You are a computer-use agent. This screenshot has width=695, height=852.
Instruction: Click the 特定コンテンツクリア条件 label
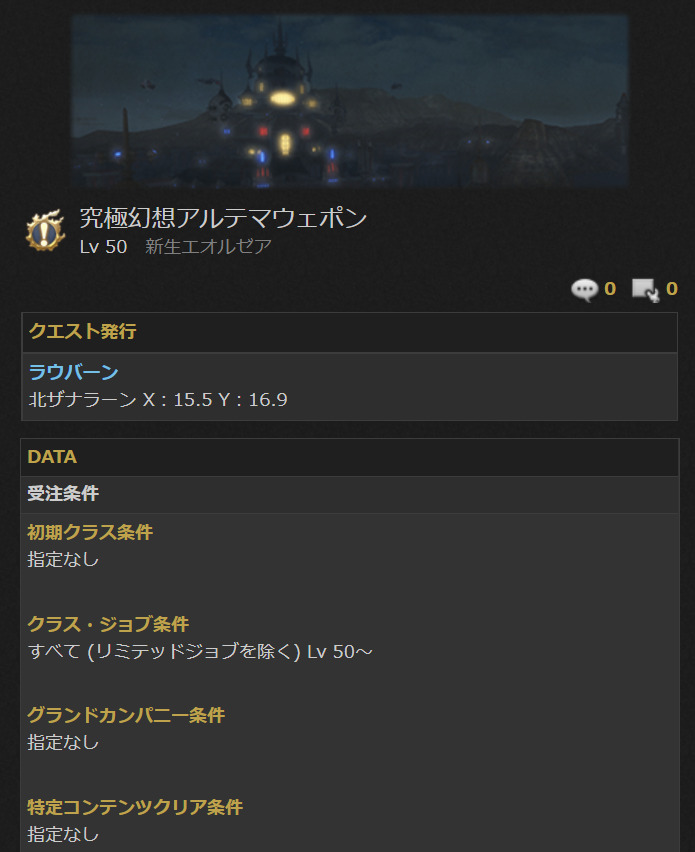135,807
